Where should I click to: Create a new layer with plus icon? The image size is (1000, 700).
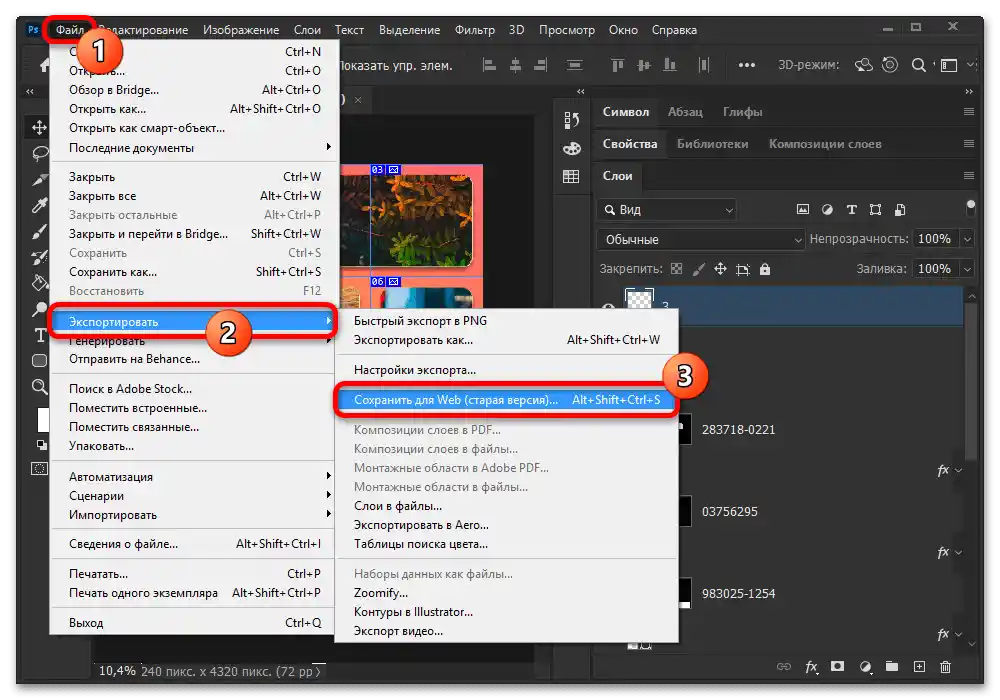[x=919, y=667]
